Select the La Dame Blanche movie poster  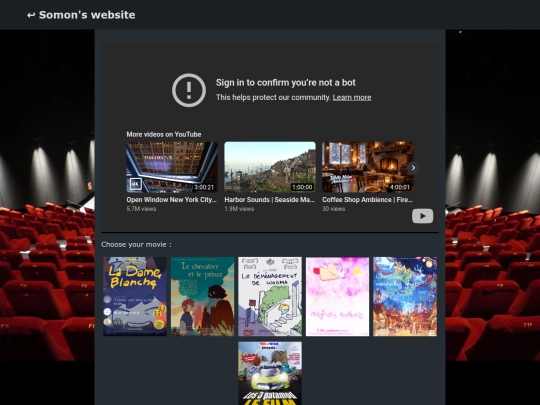point(135,297)
